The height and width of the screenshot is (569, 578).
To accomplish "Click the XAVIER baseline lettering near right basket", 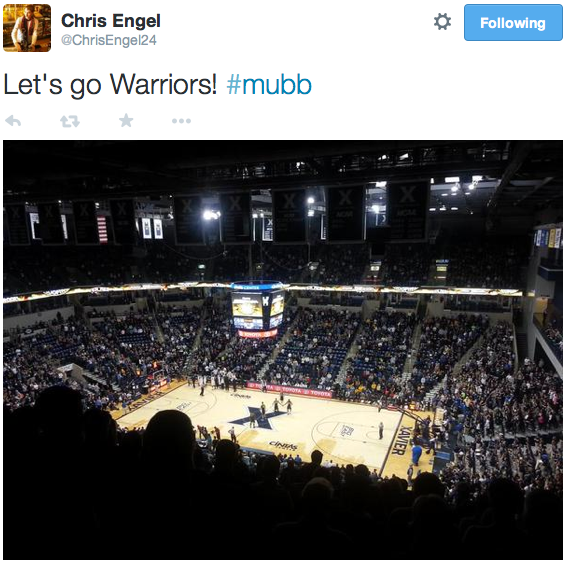I will (x=398, y=440).
